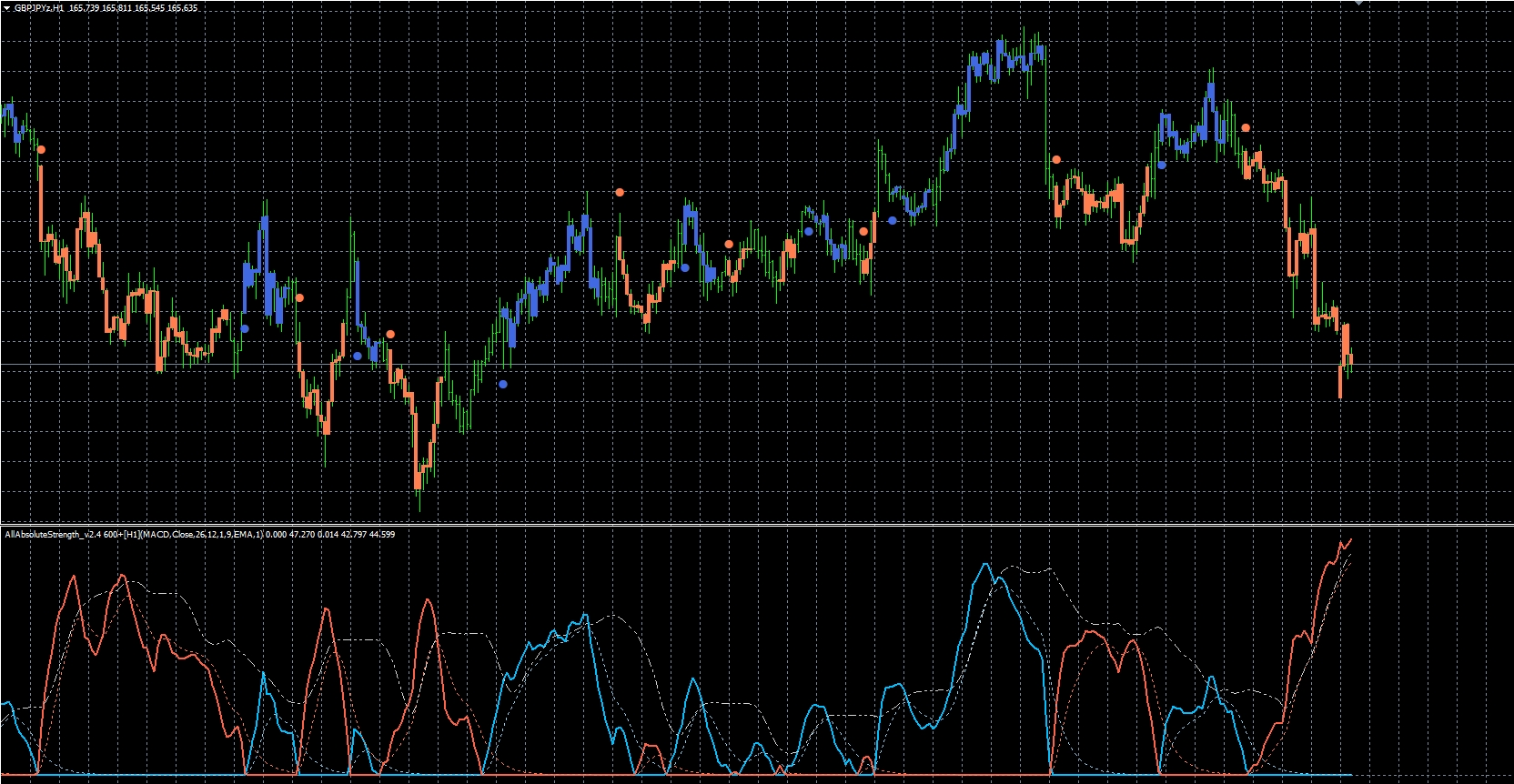Select the gray chart shift triangle marker
This screenshot has height=784, width=1514.
[x=1359, y=3]
